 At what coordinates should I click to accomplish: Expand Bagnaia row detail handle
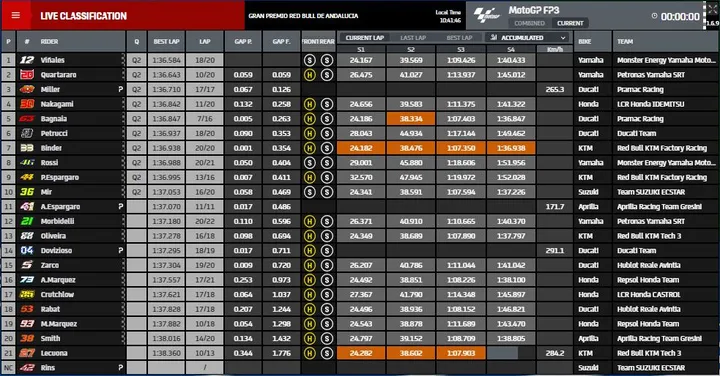pos(123,118)
